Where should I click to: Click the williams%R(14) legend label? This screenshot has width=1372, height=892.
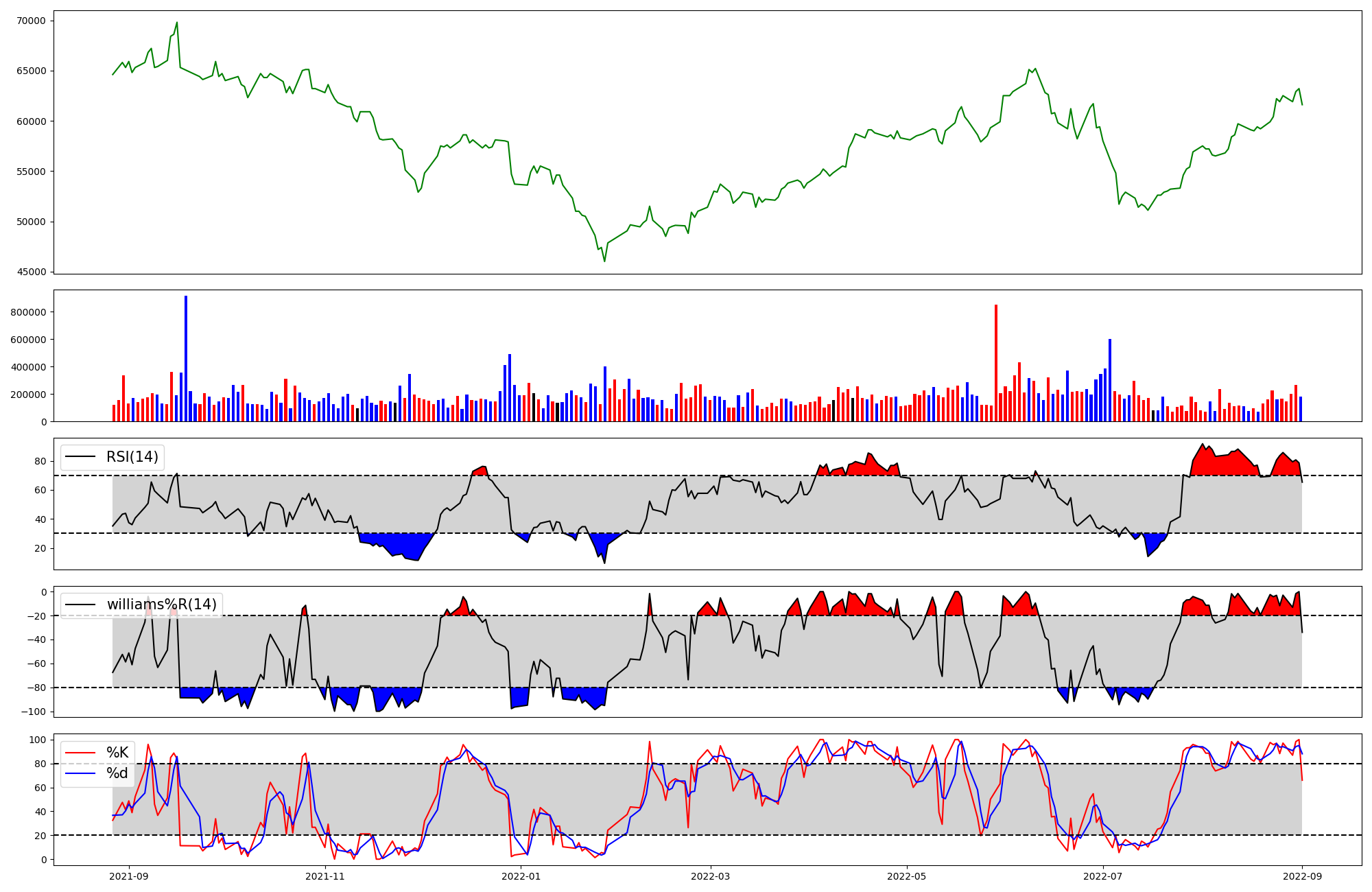click(161, 605)
